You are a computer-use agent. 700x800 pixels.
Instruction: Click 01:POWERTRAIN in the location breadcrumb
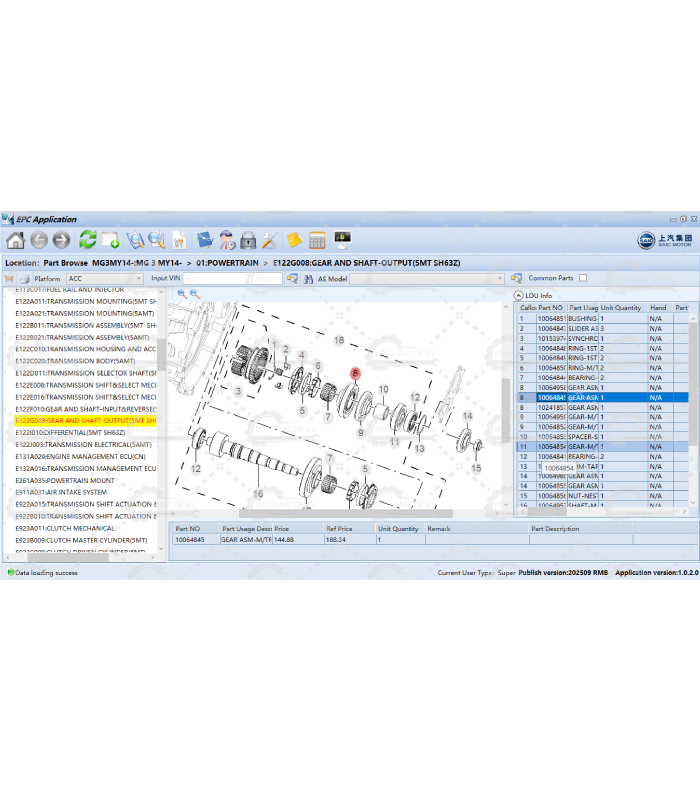point(227,262)
